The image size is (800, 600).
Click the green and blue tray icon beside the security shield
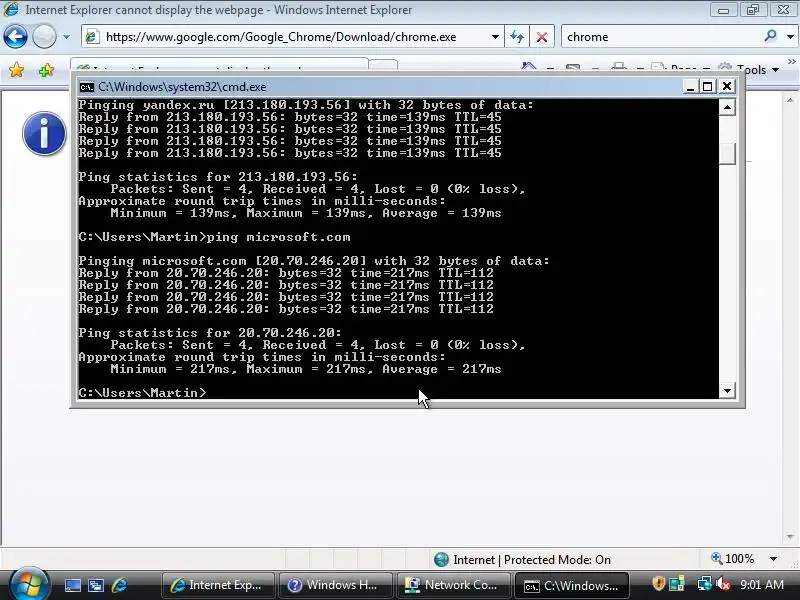click(x=677, y=584)
